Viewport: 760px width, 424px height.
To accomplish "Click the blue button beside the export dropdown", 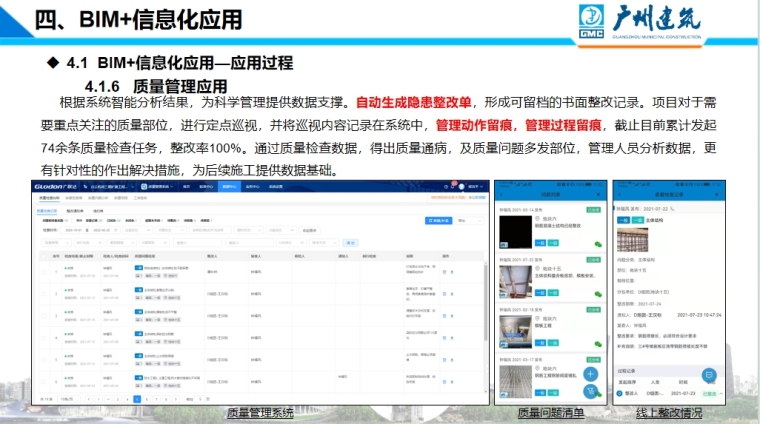I will pyautogui.click(x=438, y=219).
